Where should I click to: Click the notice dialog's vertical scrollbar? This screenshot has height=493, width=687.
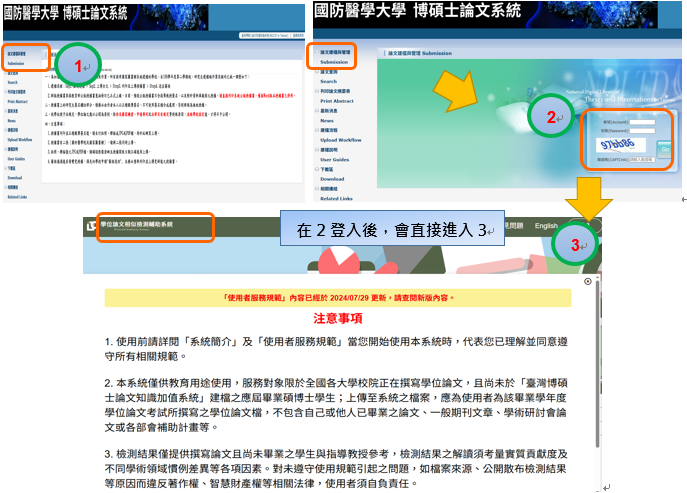point(598,364)
